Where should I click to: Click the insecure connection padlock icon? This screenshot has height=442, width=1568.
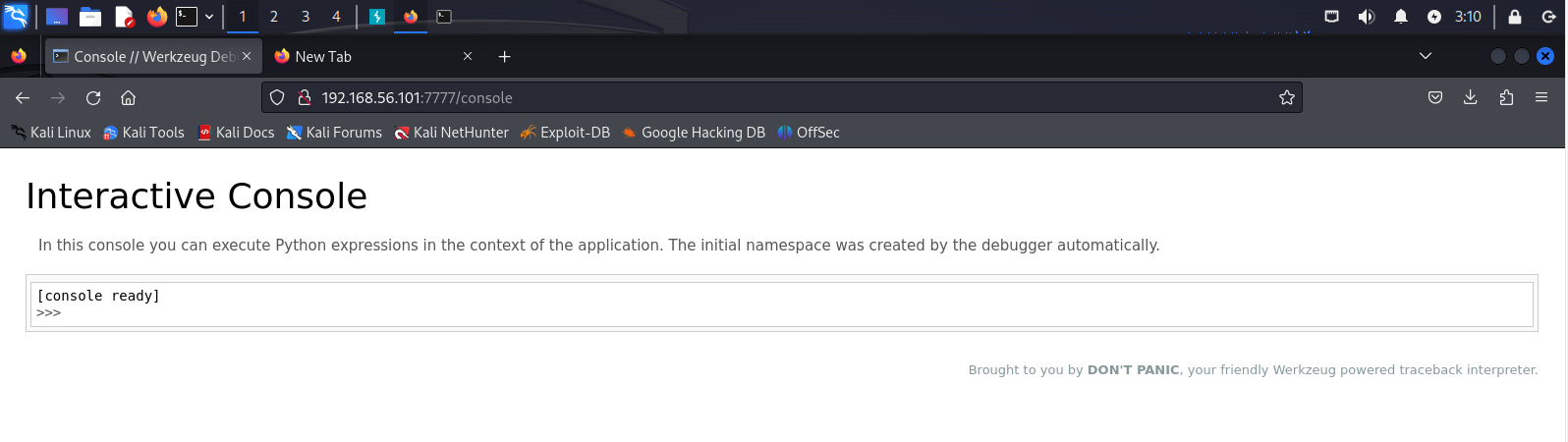[305, 97]
